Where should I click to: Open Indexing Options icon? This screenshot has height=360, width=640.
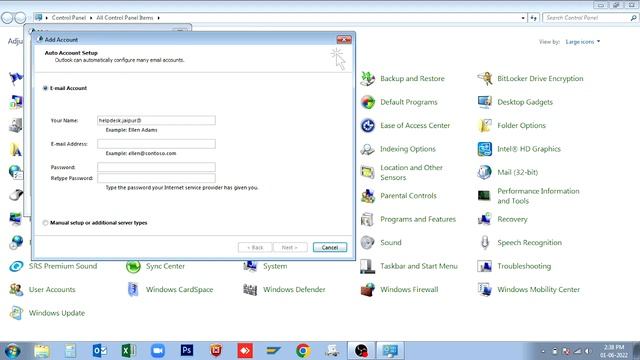[x=368, y=149]
